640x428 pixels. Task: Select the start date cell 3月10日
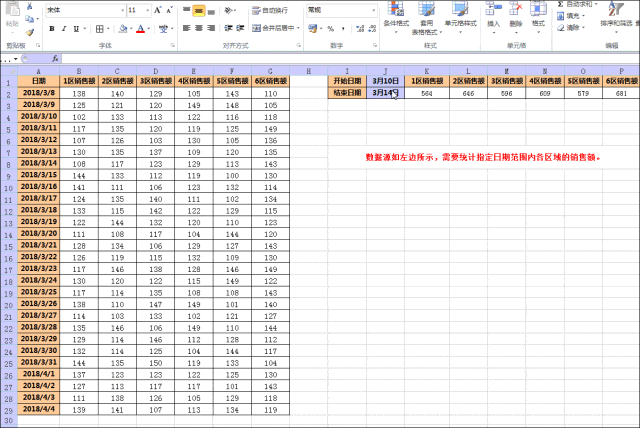pyautogui.click(x=385, y=81)
